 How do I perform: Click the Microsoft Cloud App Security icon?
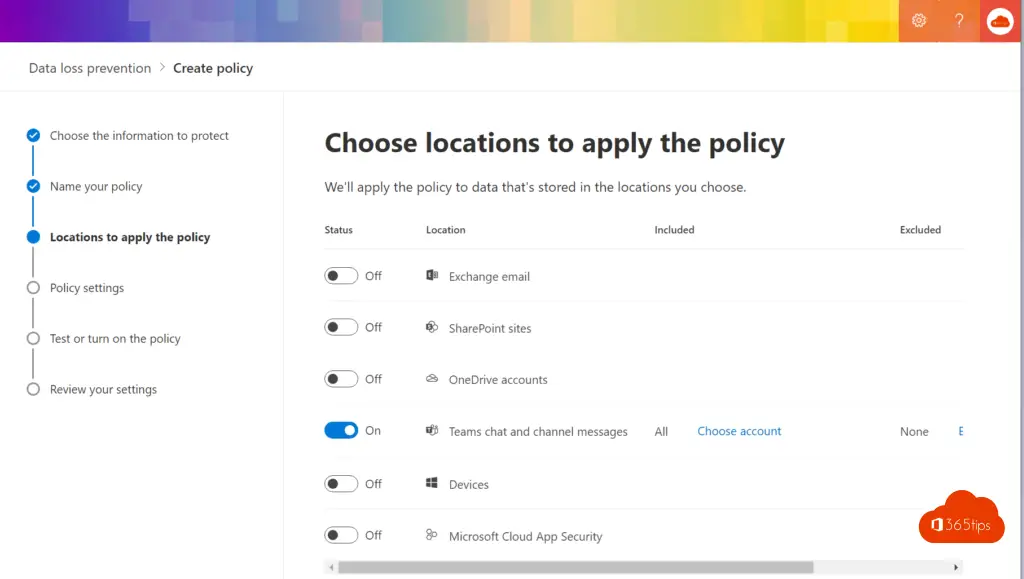(432, 536)
